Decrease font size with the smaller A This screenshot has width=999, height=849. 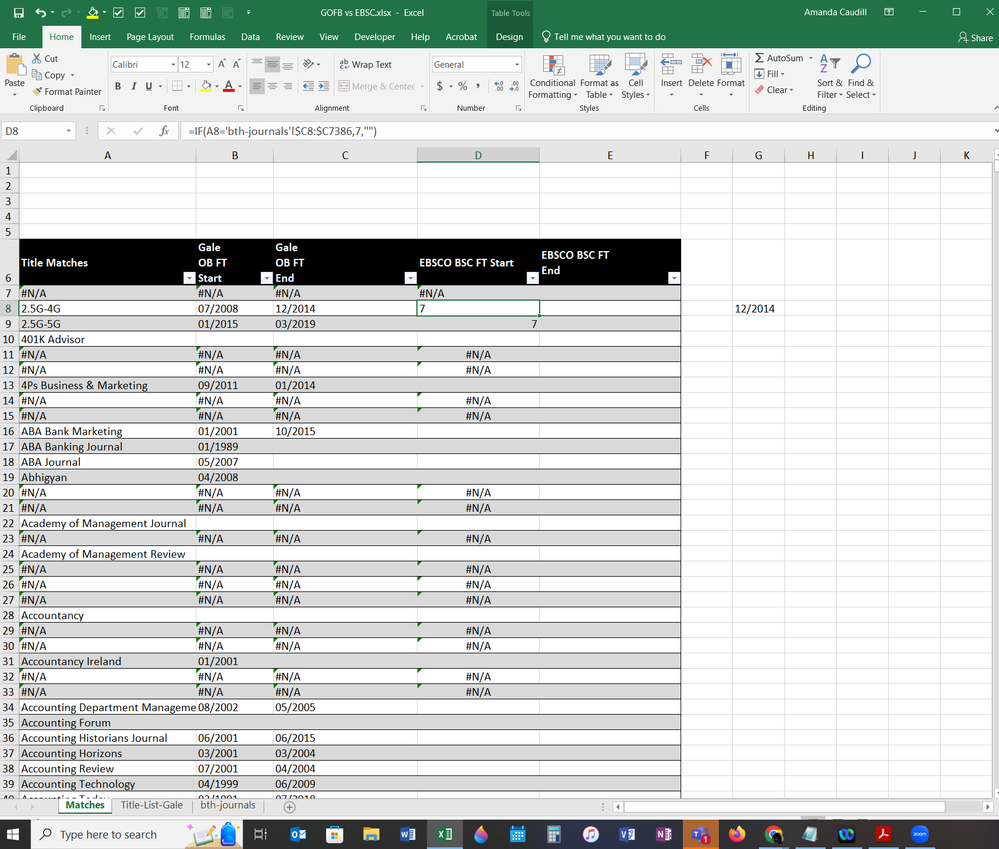pos(236,64)
